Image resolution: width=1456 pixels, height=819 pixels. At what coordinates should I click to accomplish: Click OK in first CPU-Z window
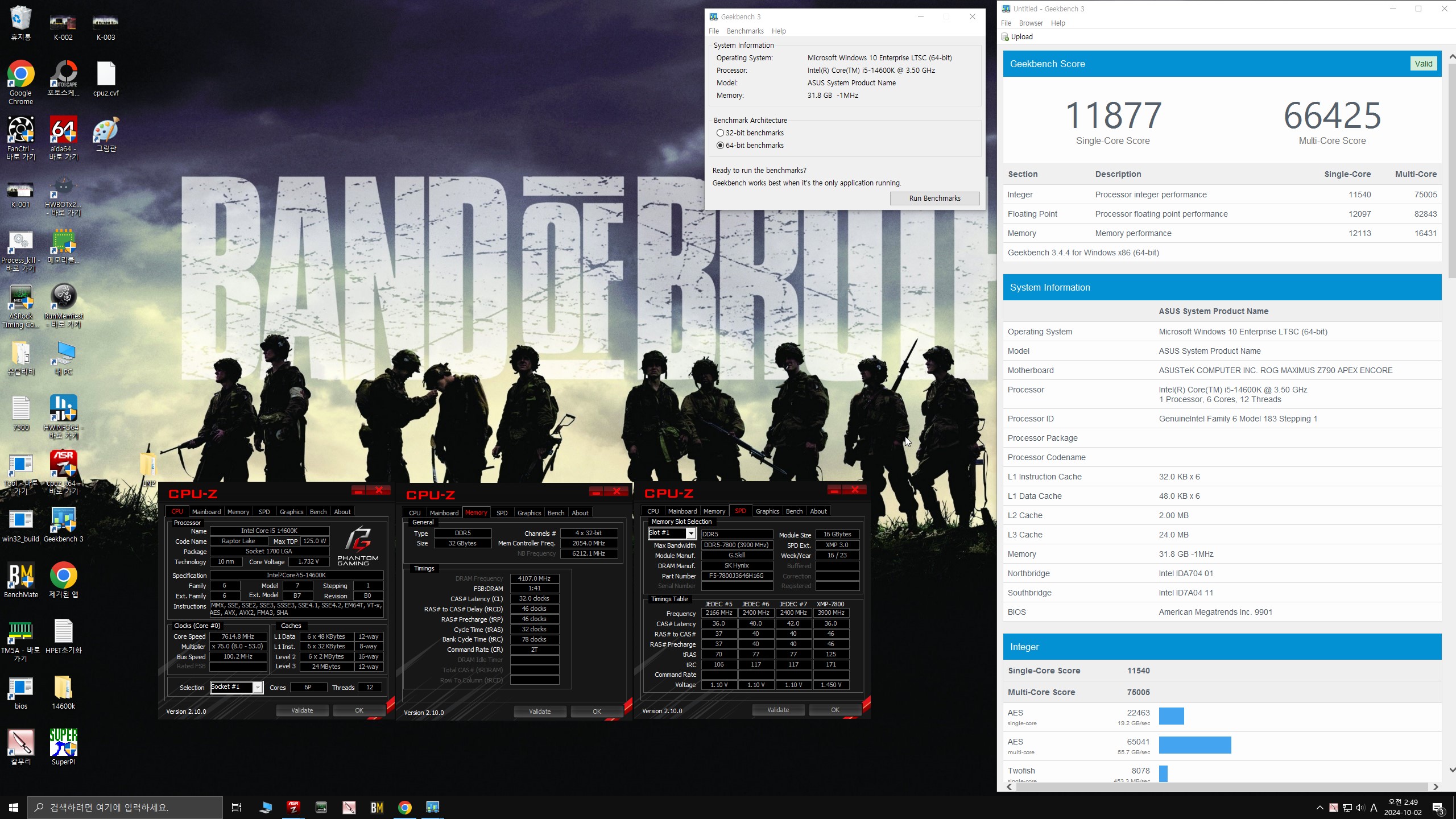pyautogui.click(x=359, y=710)
